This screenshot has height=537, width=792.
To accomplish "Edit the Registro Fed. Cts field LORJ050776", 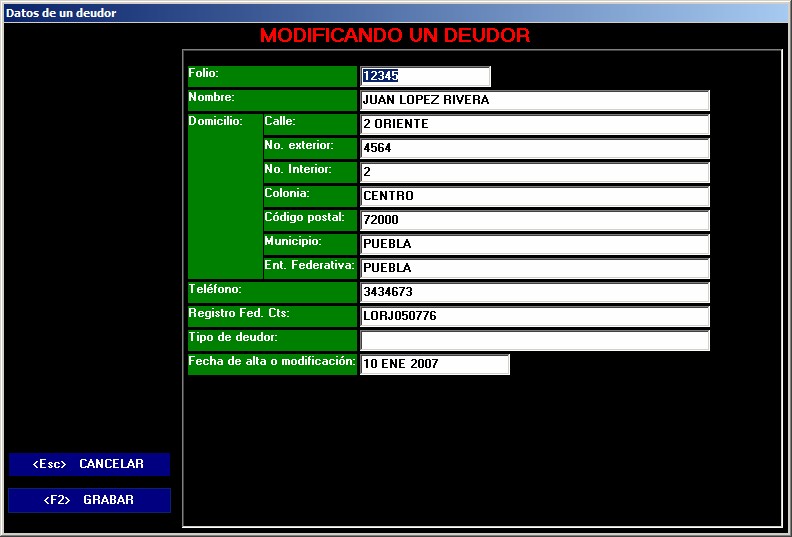I will [535, 316].
